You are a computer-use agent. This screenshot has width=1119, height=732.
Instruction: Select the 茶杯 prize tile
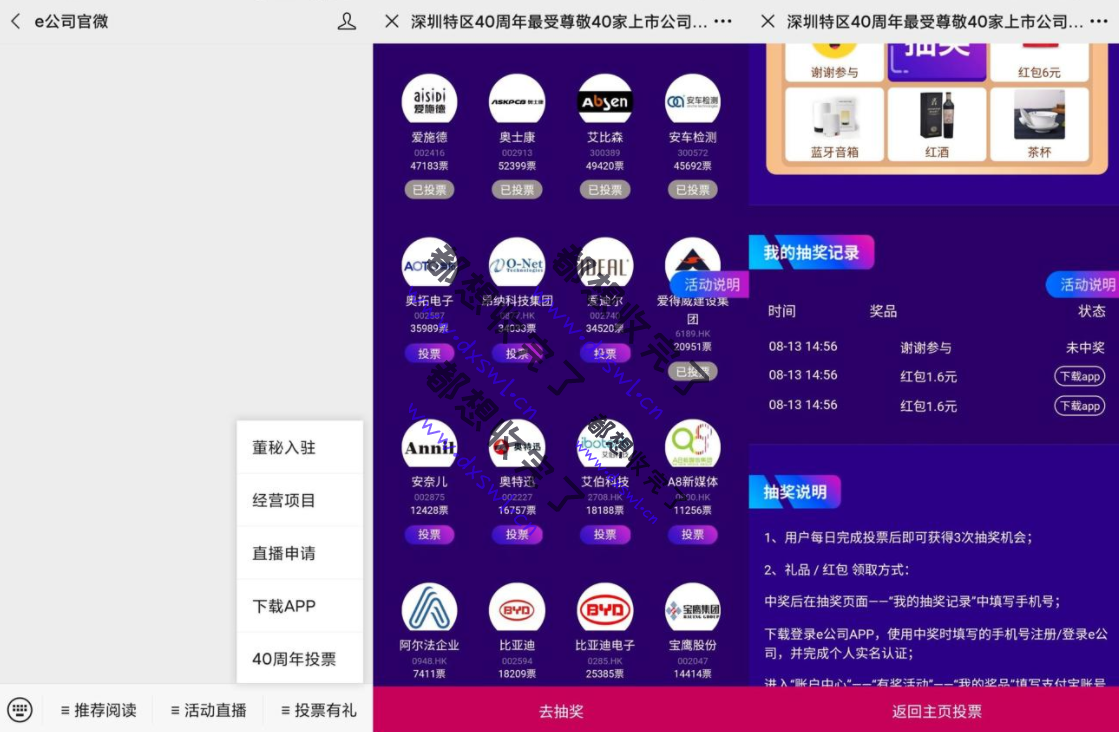tap(1039, 125)
